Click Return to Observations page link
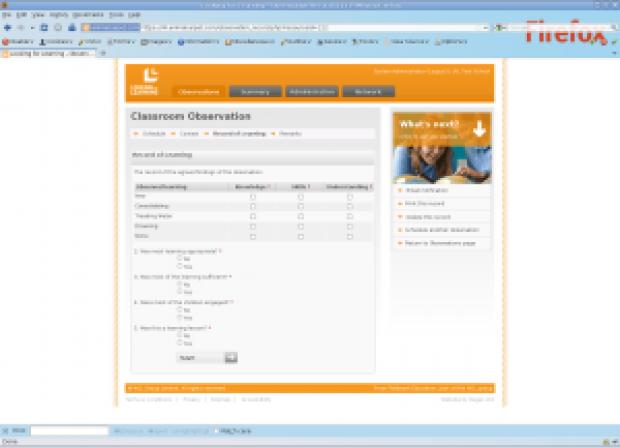The width and height of the screenshot is (620, 447). 440,243
